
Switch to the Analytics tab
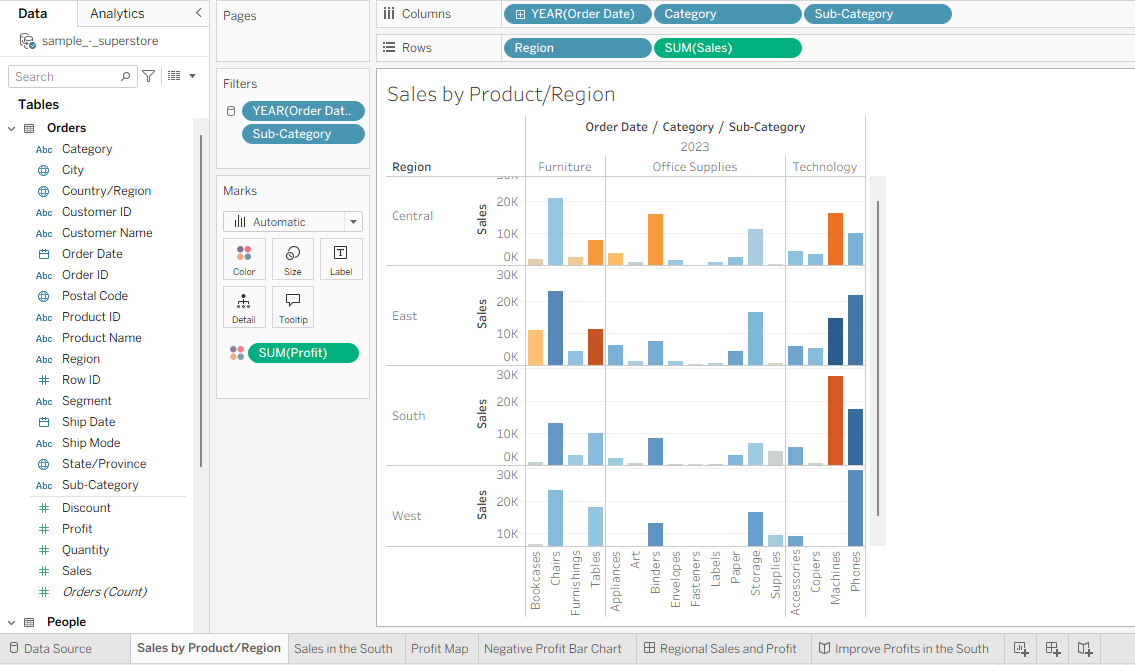(x=117, y=13)
